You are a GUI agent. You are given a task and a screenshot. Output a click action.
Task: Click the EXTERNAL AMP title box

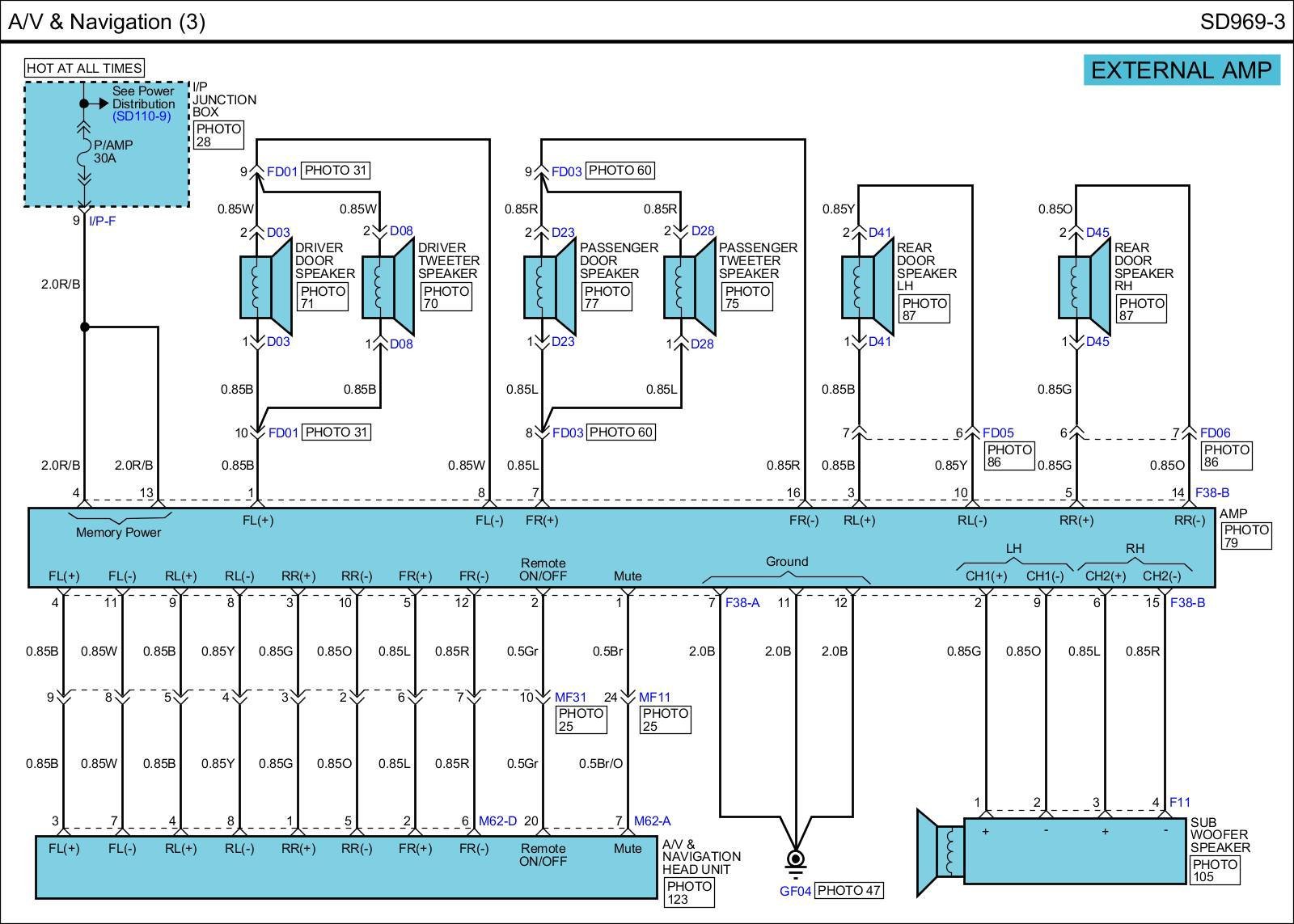click(1181, 70)
